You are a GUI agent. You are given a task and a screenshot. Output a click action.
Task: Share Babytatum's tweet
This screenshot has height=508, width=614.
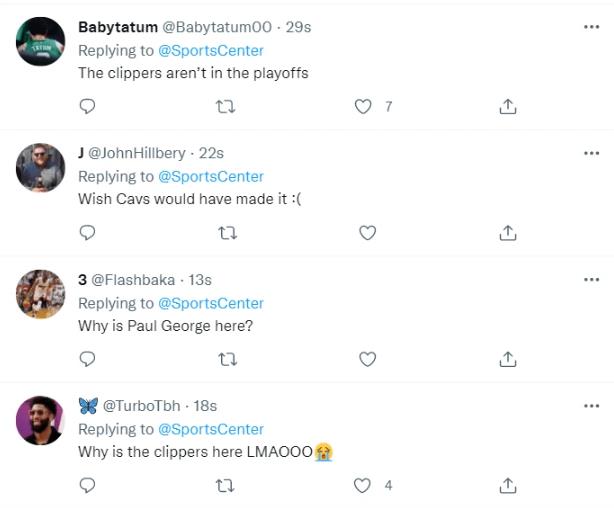pos(507,106)
